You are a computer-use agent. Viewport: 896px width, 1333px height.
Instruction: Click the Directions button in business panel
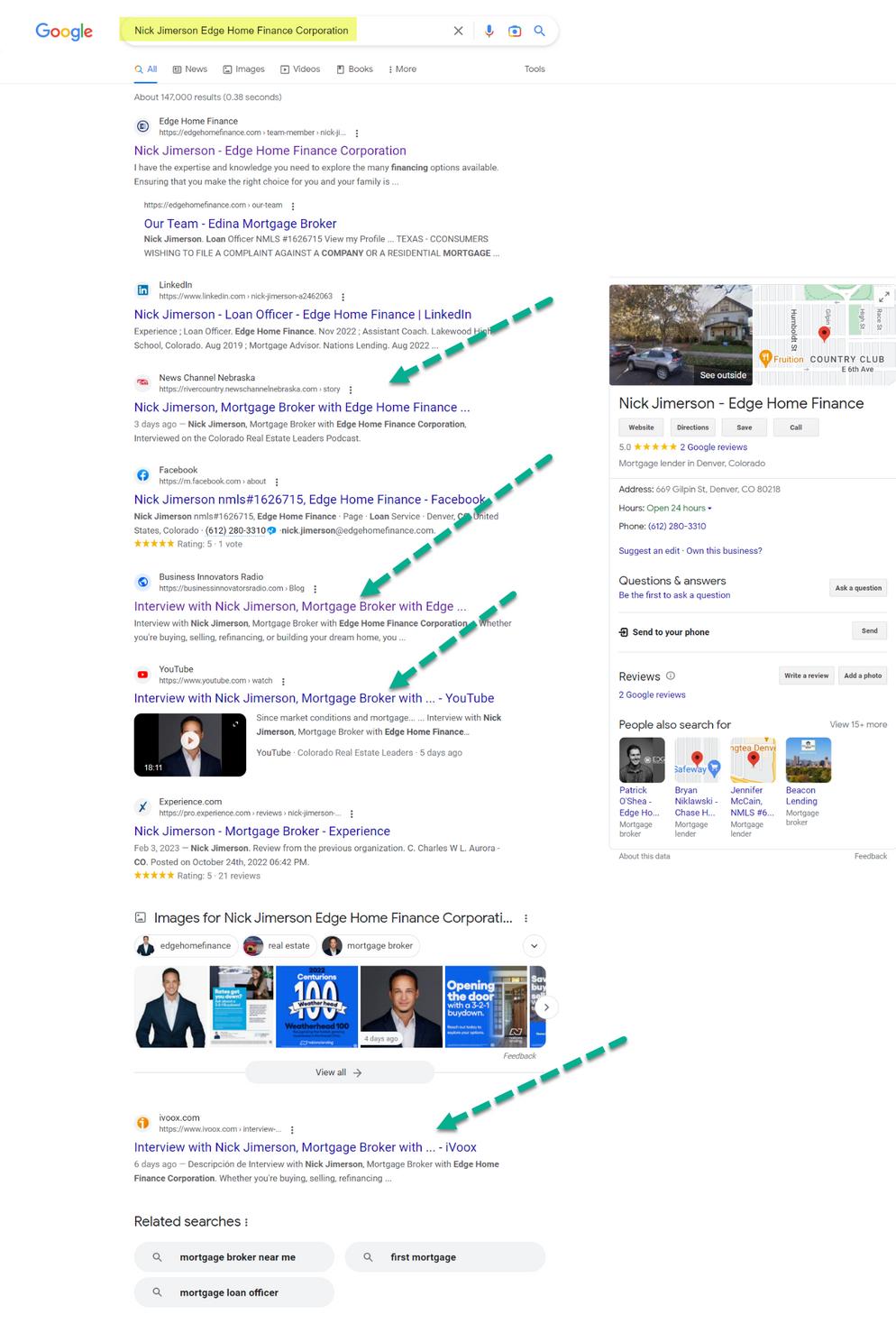(x=693, y=427)
